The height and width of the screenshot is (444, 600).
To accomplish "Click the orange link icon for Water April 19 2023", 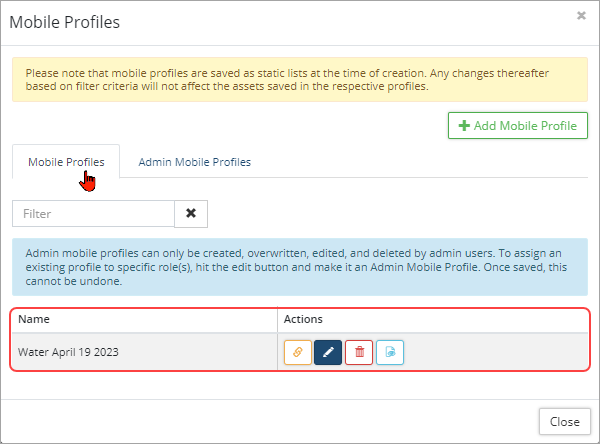I will pos(298,352).
